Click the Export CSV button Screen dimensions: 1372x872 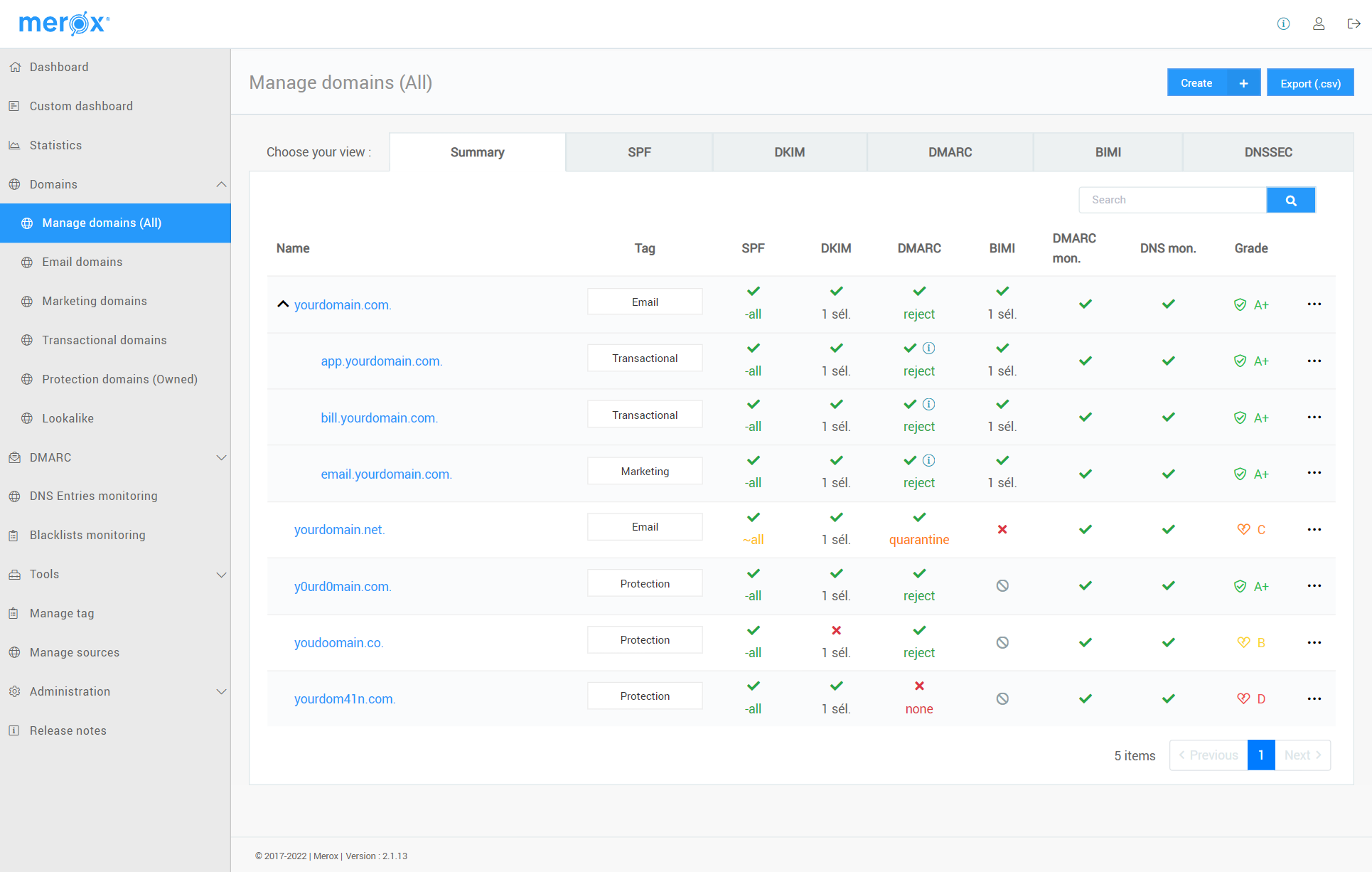tap(1310, 83)
